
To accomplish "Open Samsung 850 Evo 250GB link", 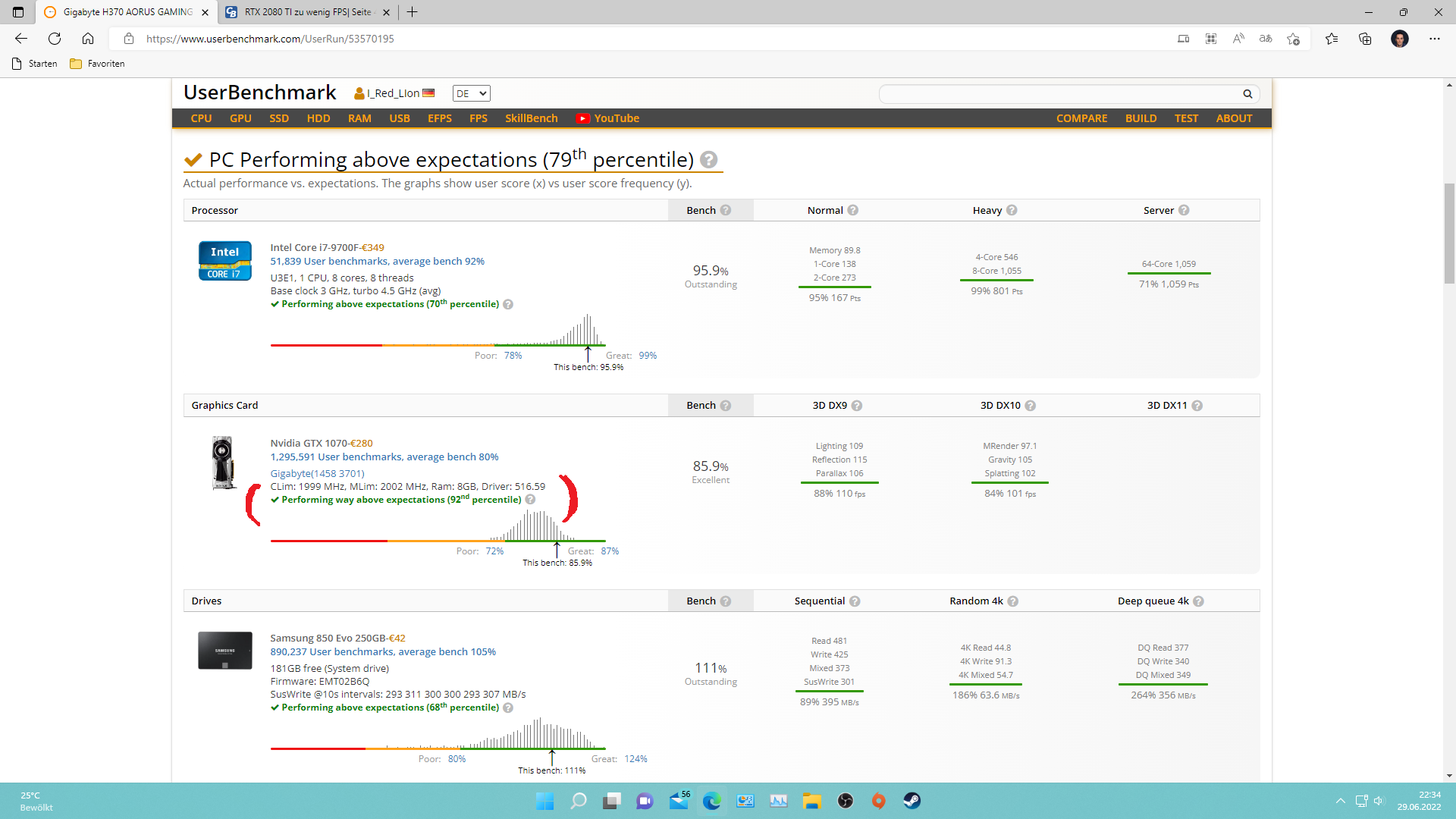I will [328, 638].
